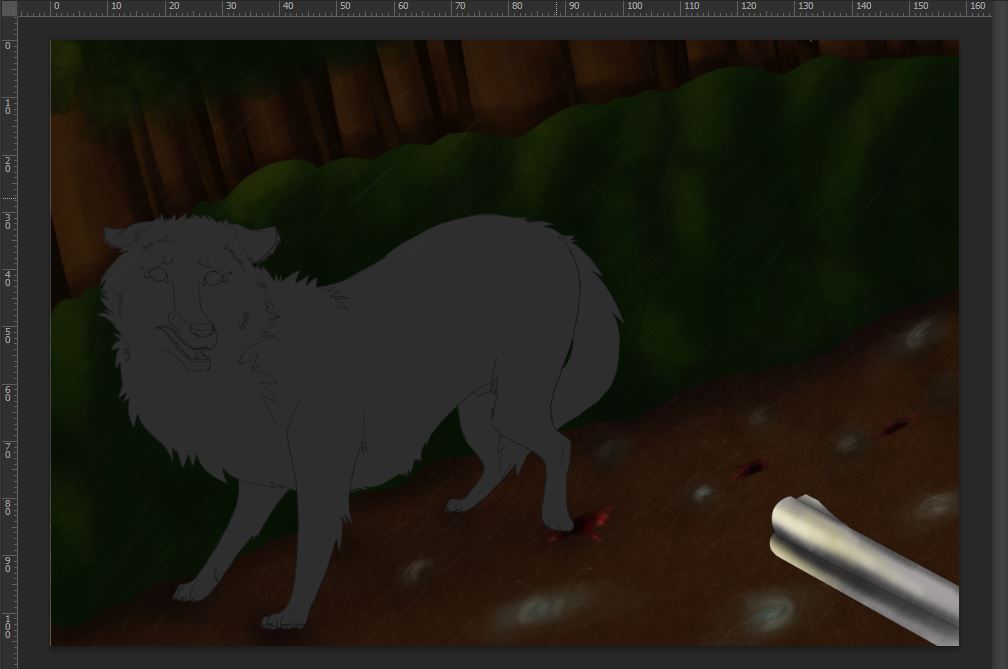Click the small blood mark above the gun barrel
The width and height of the screenshot is (1008, 669).
[x=748, y=469]
